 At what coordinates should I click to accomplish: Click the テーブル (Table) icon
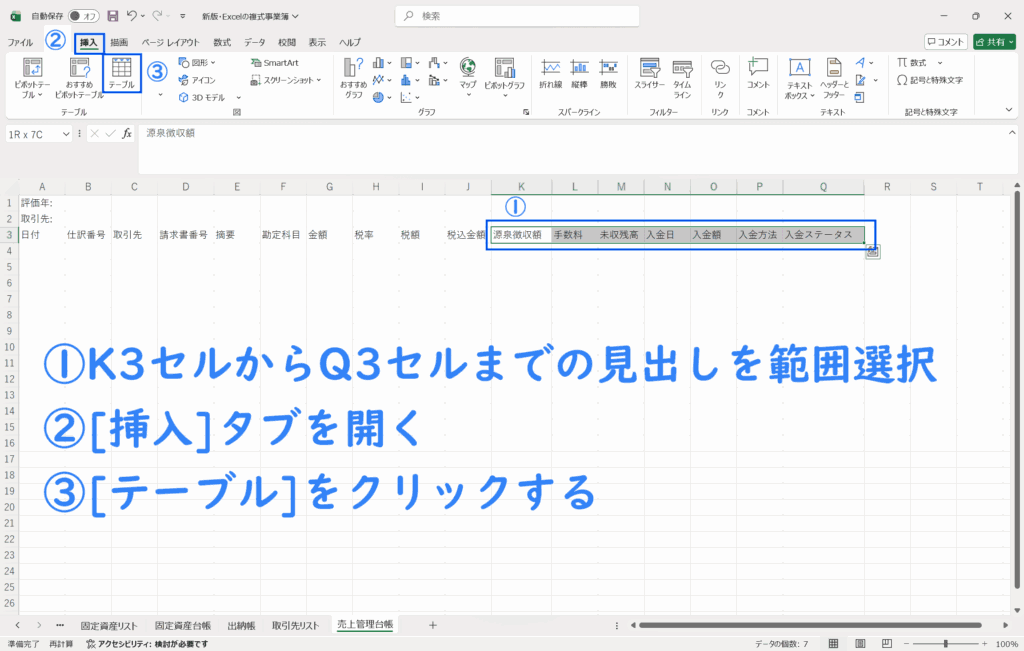click(x=122, y=73)
